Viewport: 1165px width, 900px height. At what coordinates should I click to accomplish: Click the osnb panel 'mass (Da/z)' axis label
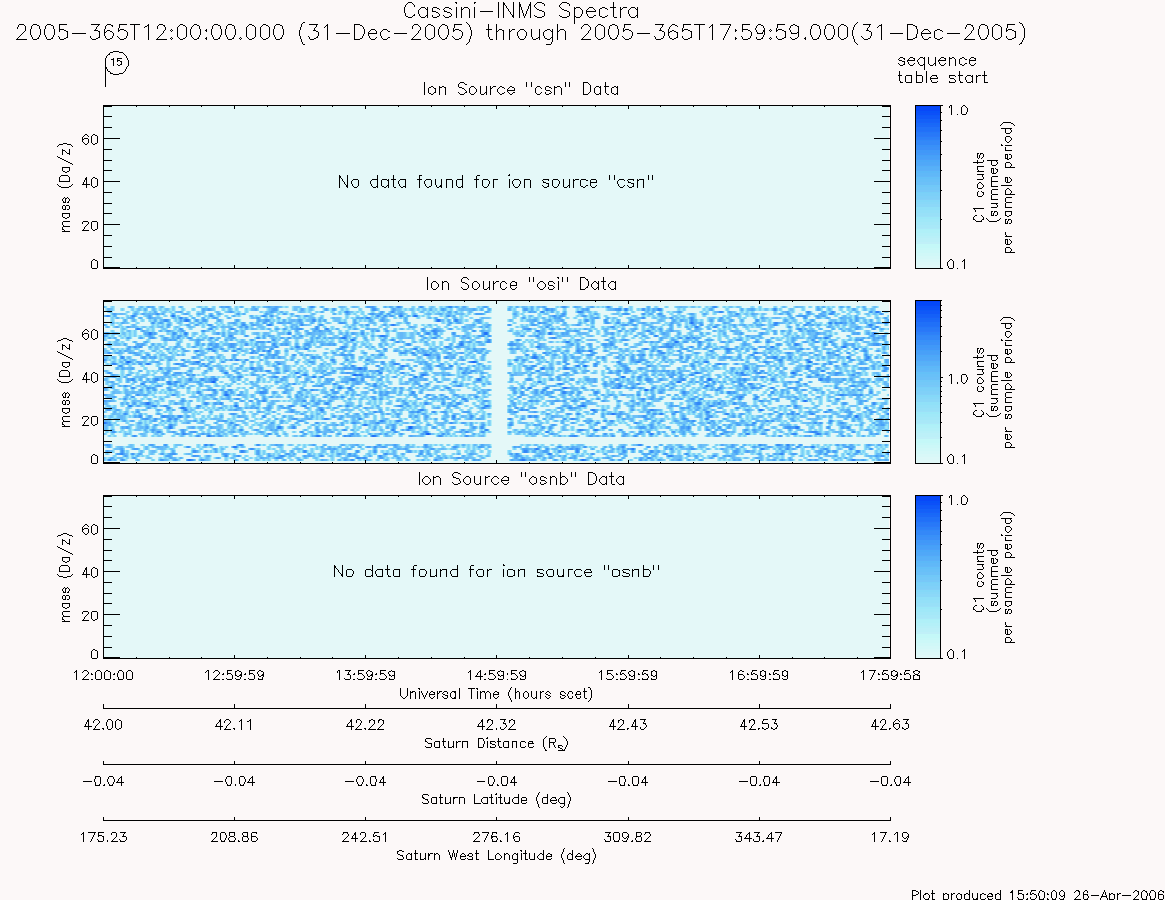click(65, 577)
